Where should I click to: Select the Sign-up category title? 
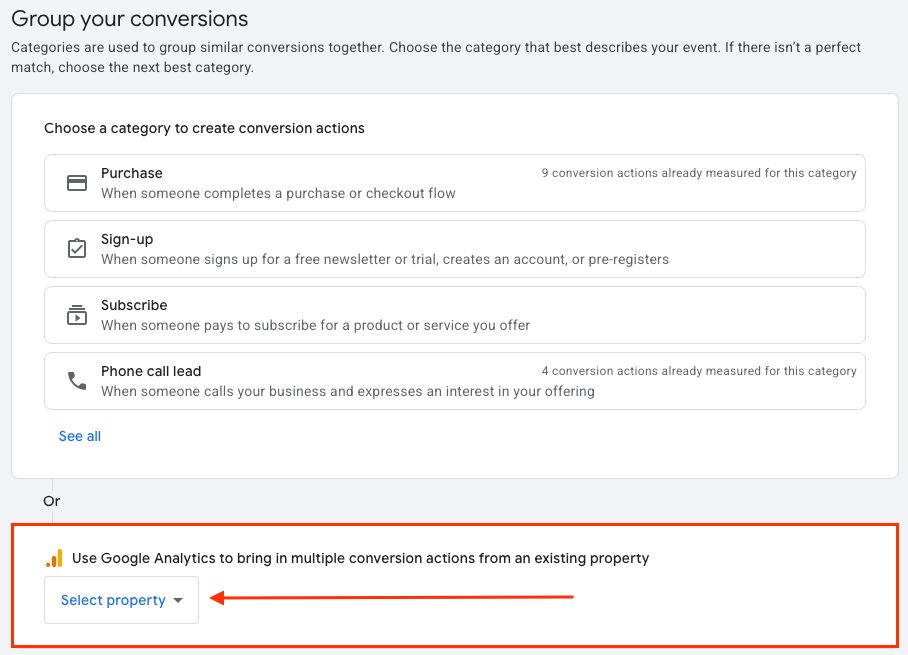[x=127, y=239]
